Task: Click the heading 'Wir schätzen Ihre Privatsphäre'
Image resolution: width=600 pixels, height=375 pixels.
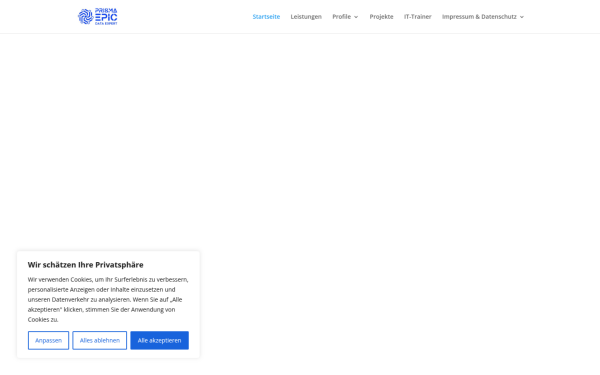Action: (x=86, y=265)
